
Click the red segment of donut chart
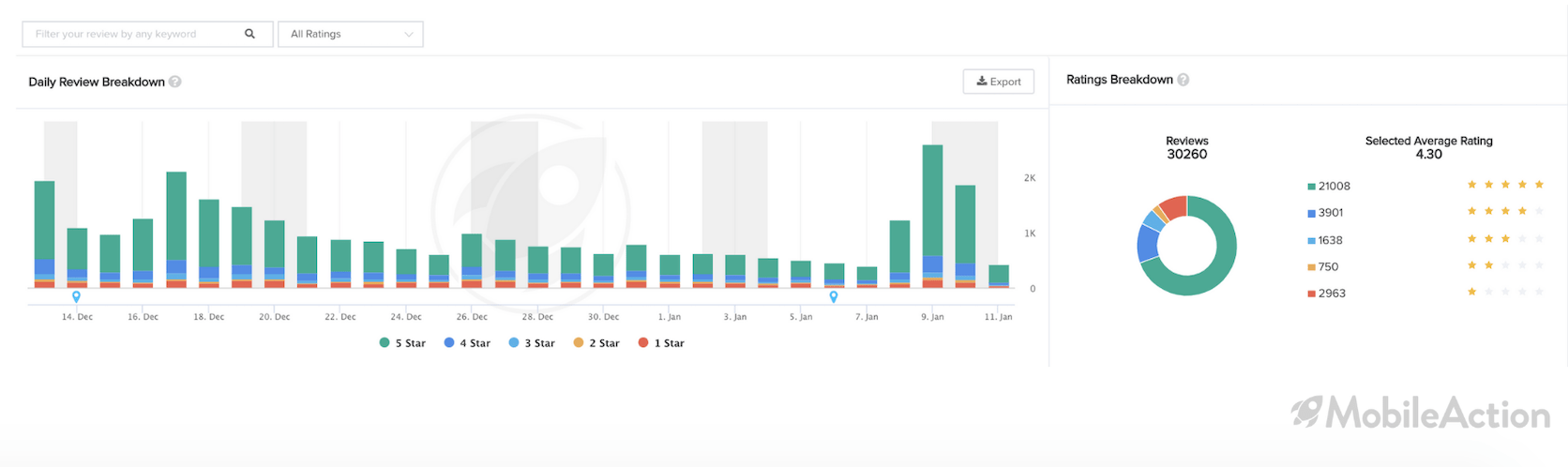coord(1175,206)
